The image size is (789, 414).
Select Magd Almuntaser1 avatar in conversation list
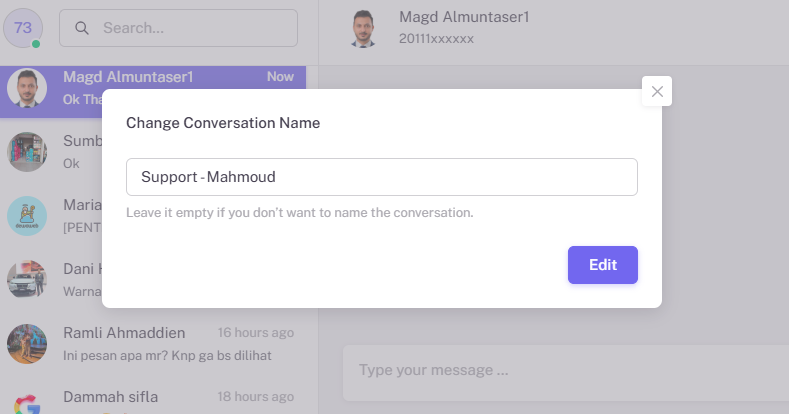click(x=27, y=88)
